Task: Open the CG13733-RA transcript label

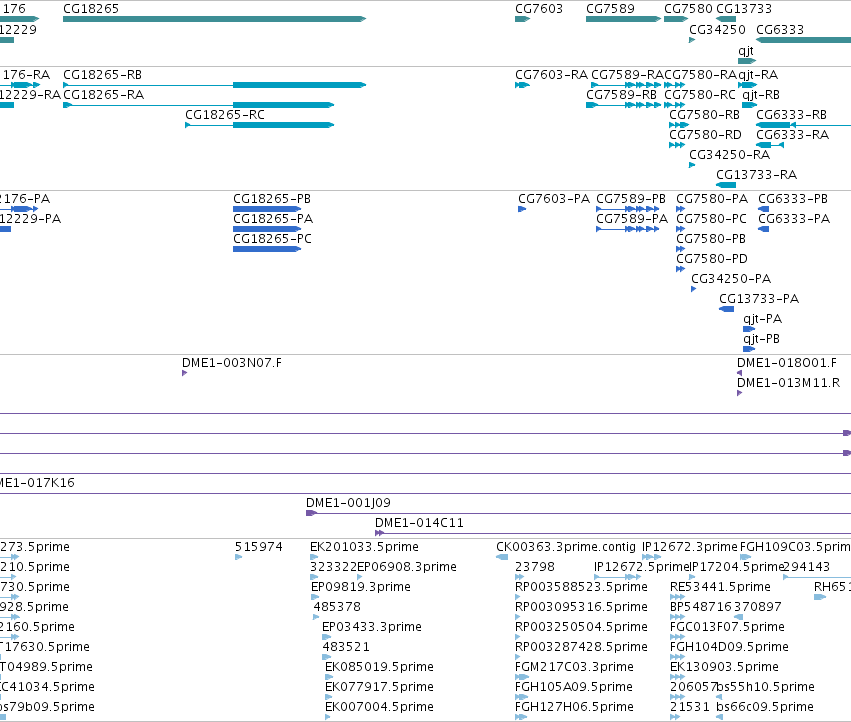Action: click(x=757, y=175)
